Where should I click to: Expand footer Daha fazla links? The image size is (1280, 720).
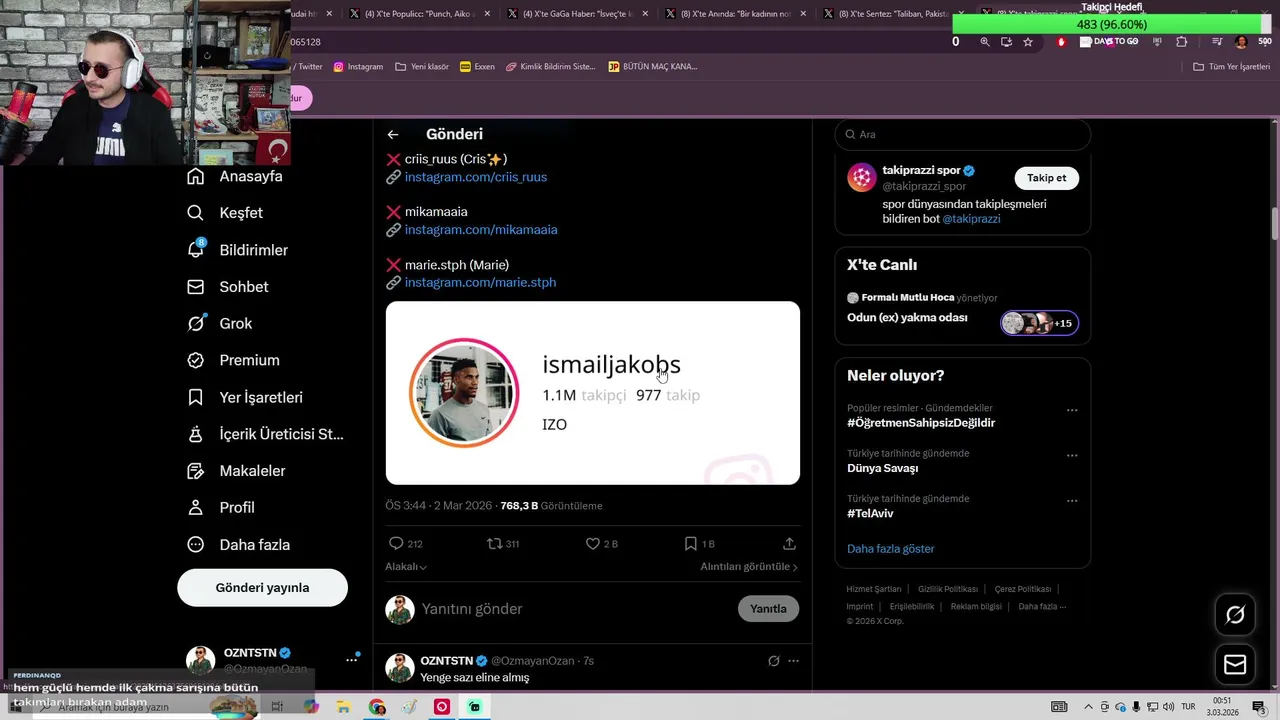1042,606
